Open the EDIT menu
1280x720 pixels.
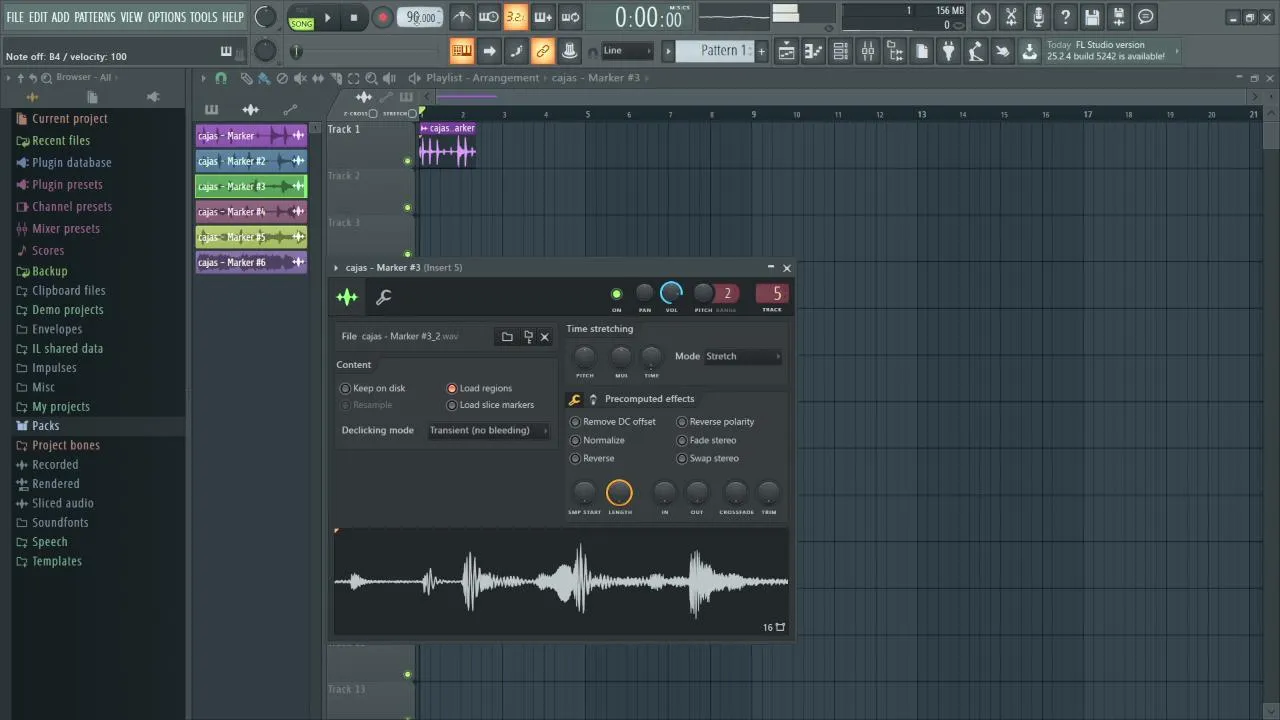[x=38, y=17]
